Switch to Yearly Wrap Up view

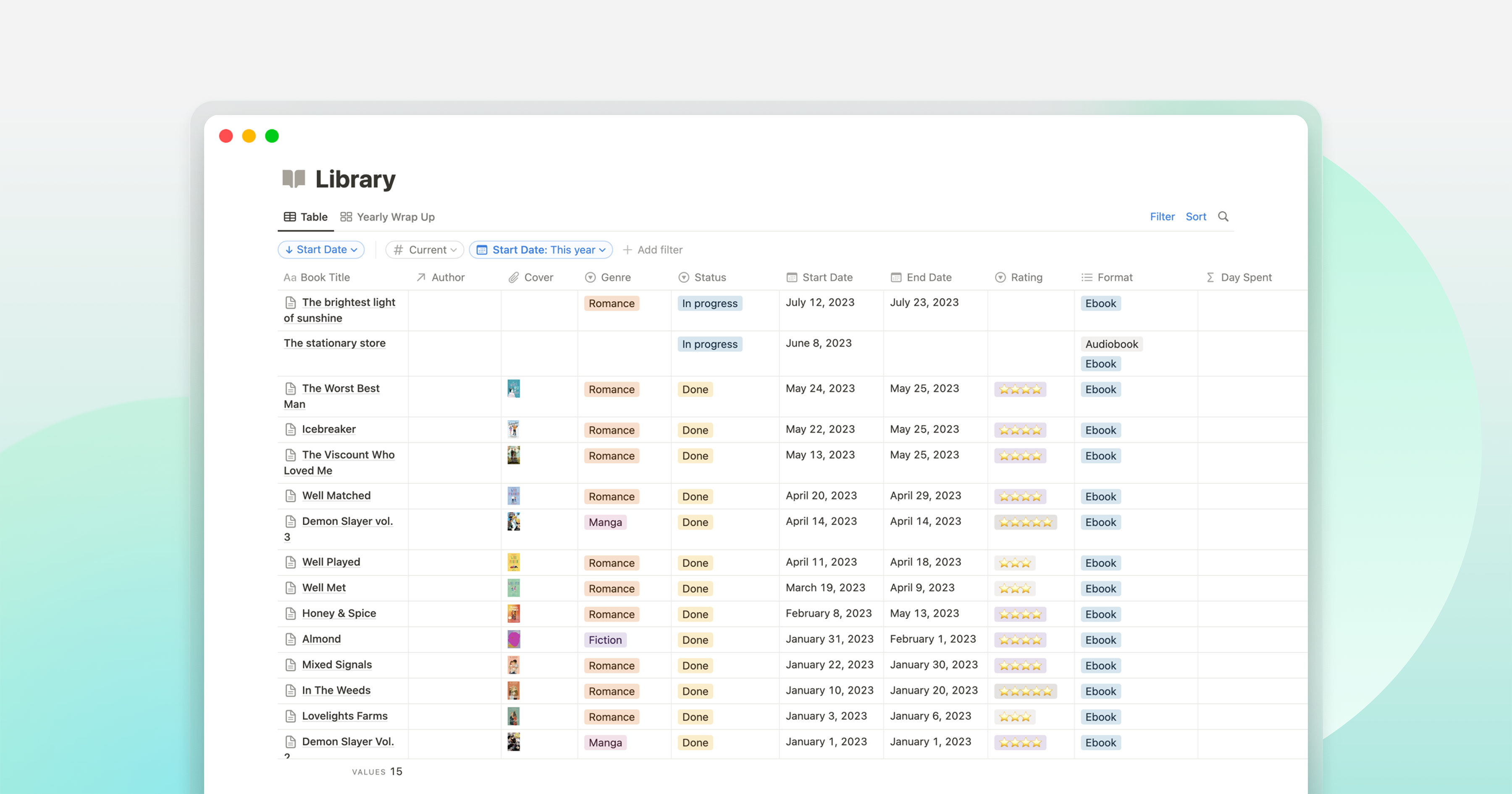pyautogui.click(x=387, y=217)
